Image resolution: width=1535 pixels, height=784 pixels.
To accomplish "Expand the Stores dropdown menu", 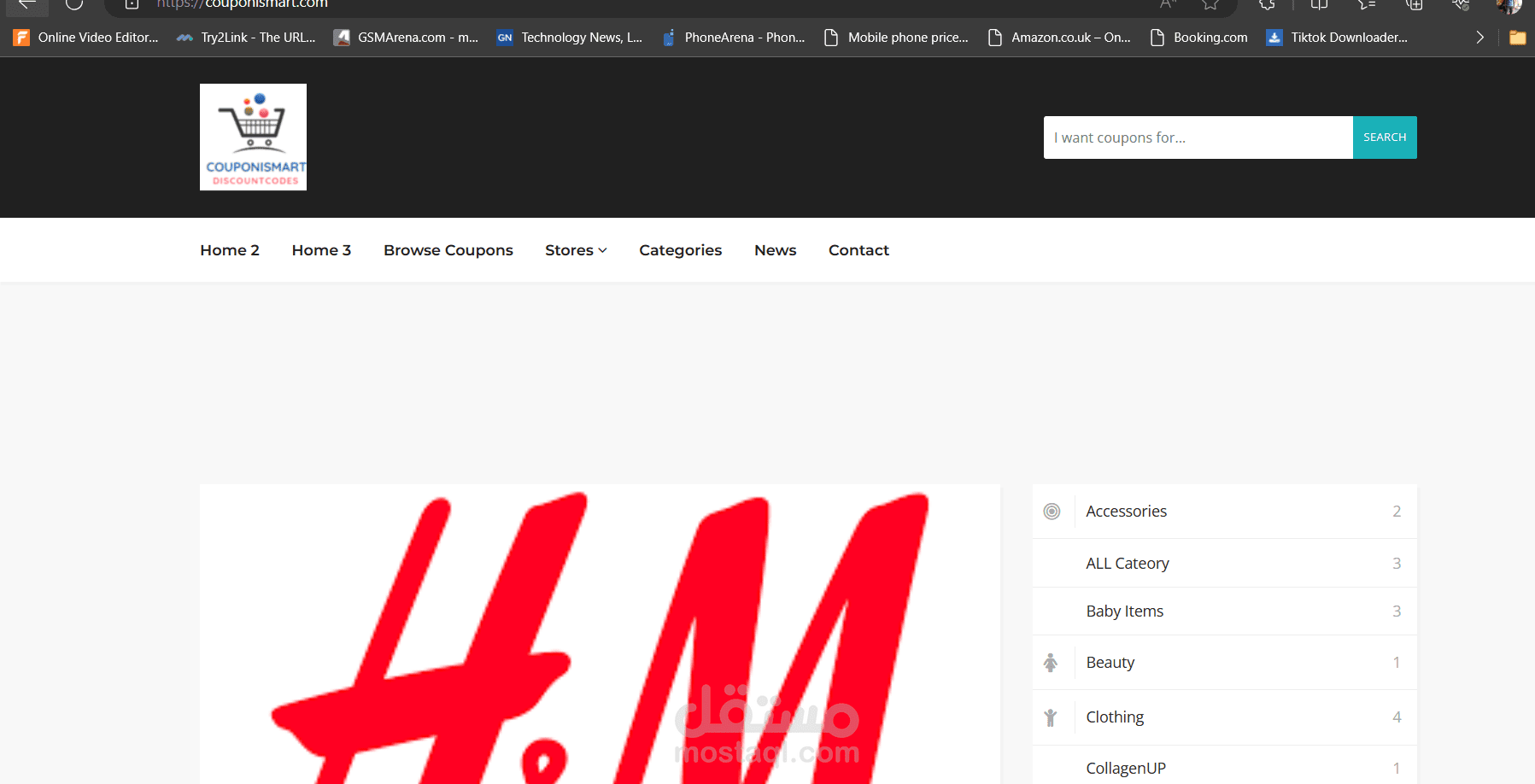I will tap(576, 250).
